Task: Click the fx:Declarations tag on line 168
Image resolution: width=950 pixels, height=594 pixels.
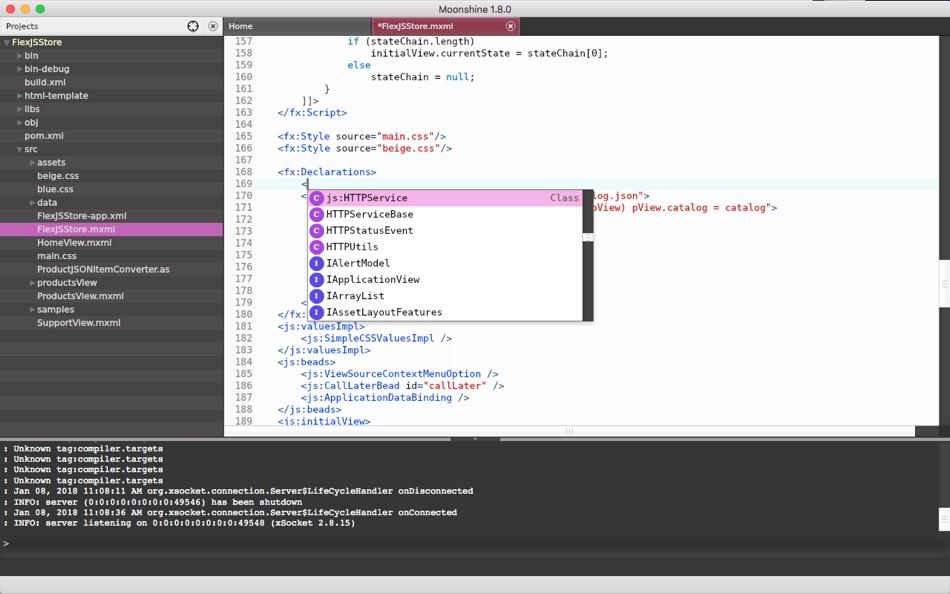Action: [327, 172]
